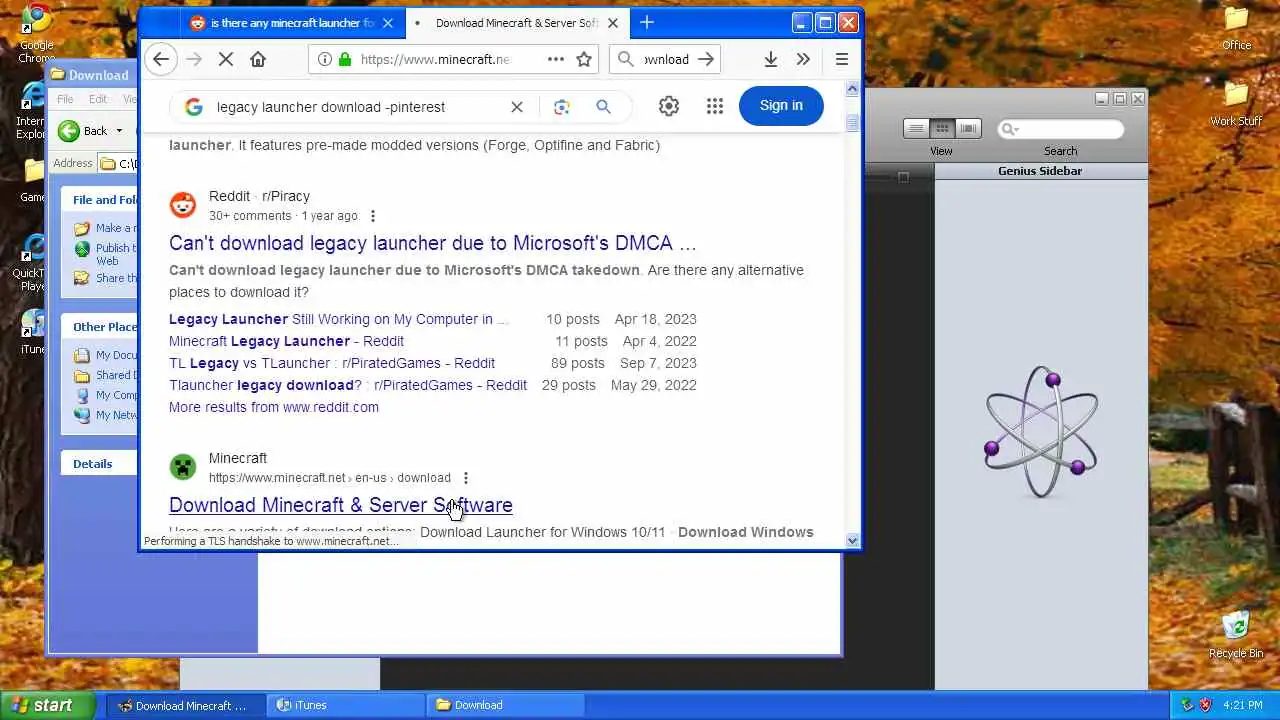The image size is (1280, 720).
Task: Switch iTunes to grid view
Action: (x=942, y=128)
